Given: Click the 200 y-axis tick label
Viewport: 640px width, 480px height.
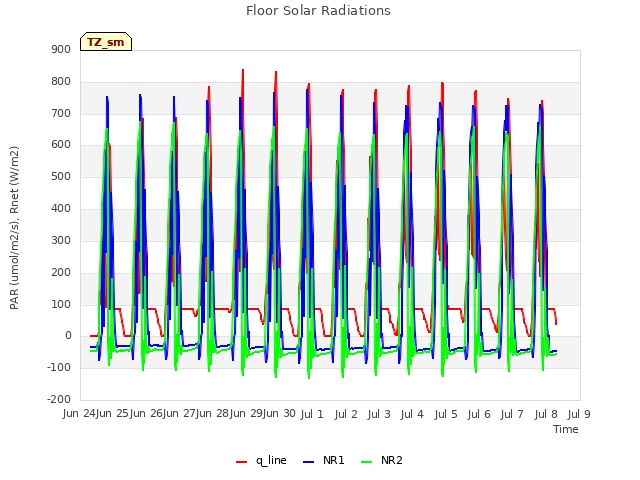Looking at the screenshot, I should click(x=61, y=272).
